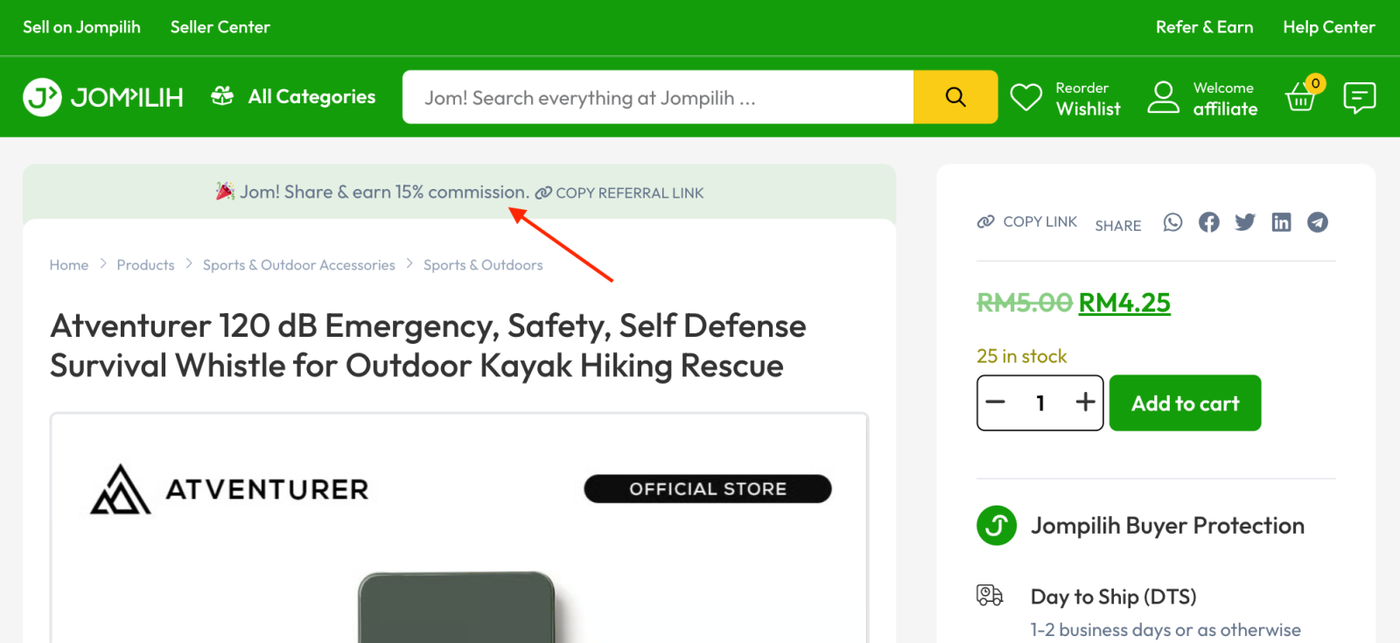Open the shopping basket cart icon
Viewport: 1400px width, 643px height.
tap(1300, 98)
